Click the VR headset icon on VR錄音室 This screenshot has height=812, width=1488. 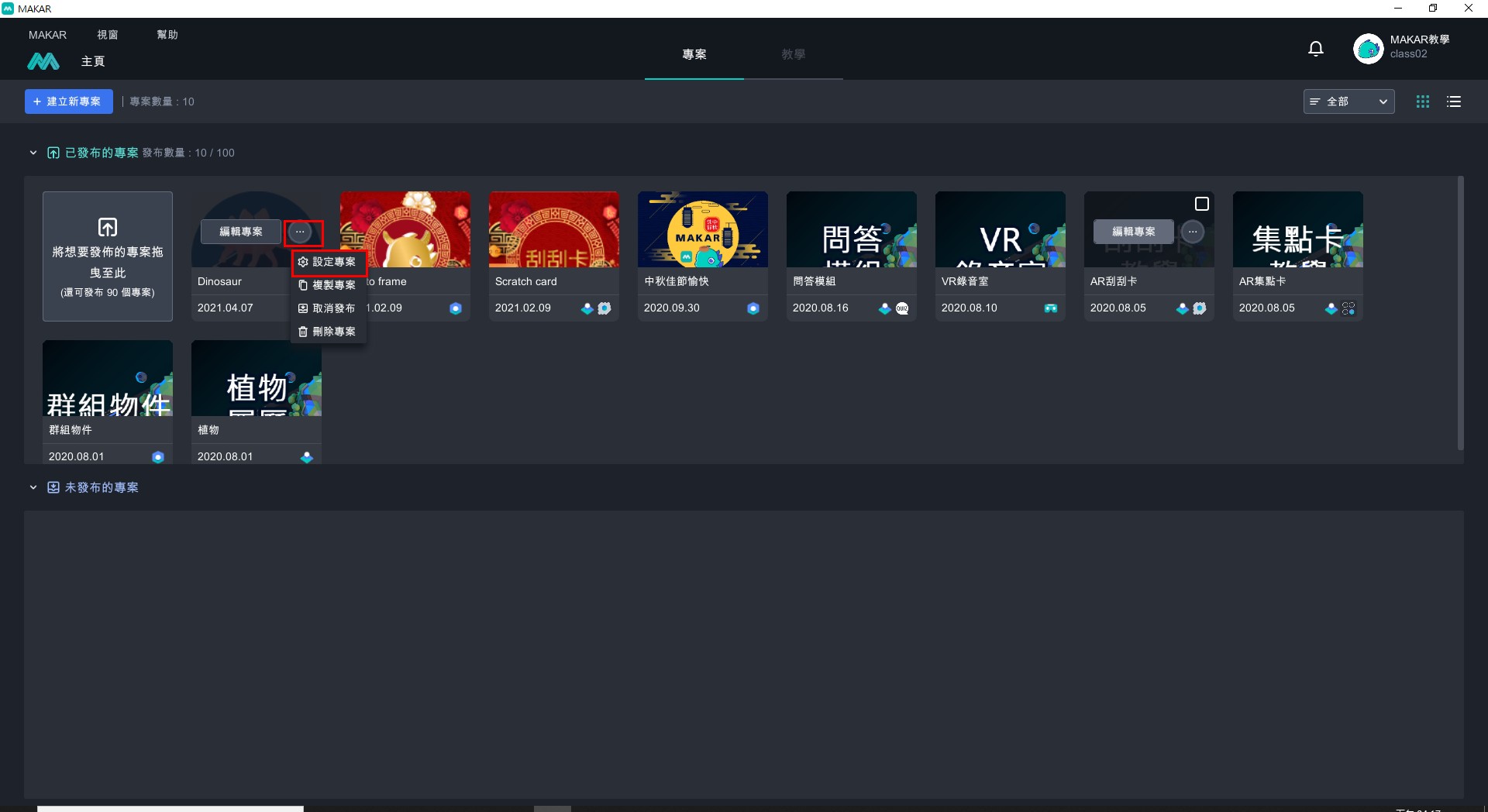point(1051,308)
